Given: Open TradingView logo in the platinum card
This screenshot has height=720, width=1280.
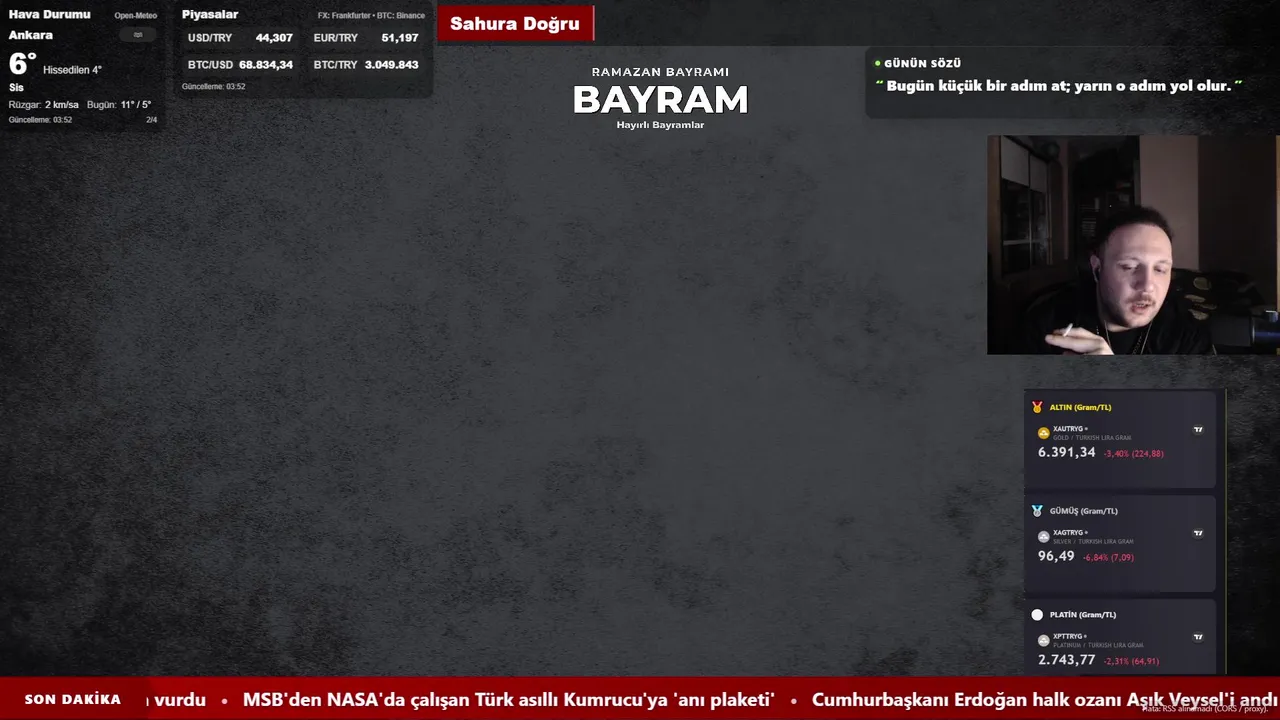Looking at the screenshot, I should pos(1198,636).
